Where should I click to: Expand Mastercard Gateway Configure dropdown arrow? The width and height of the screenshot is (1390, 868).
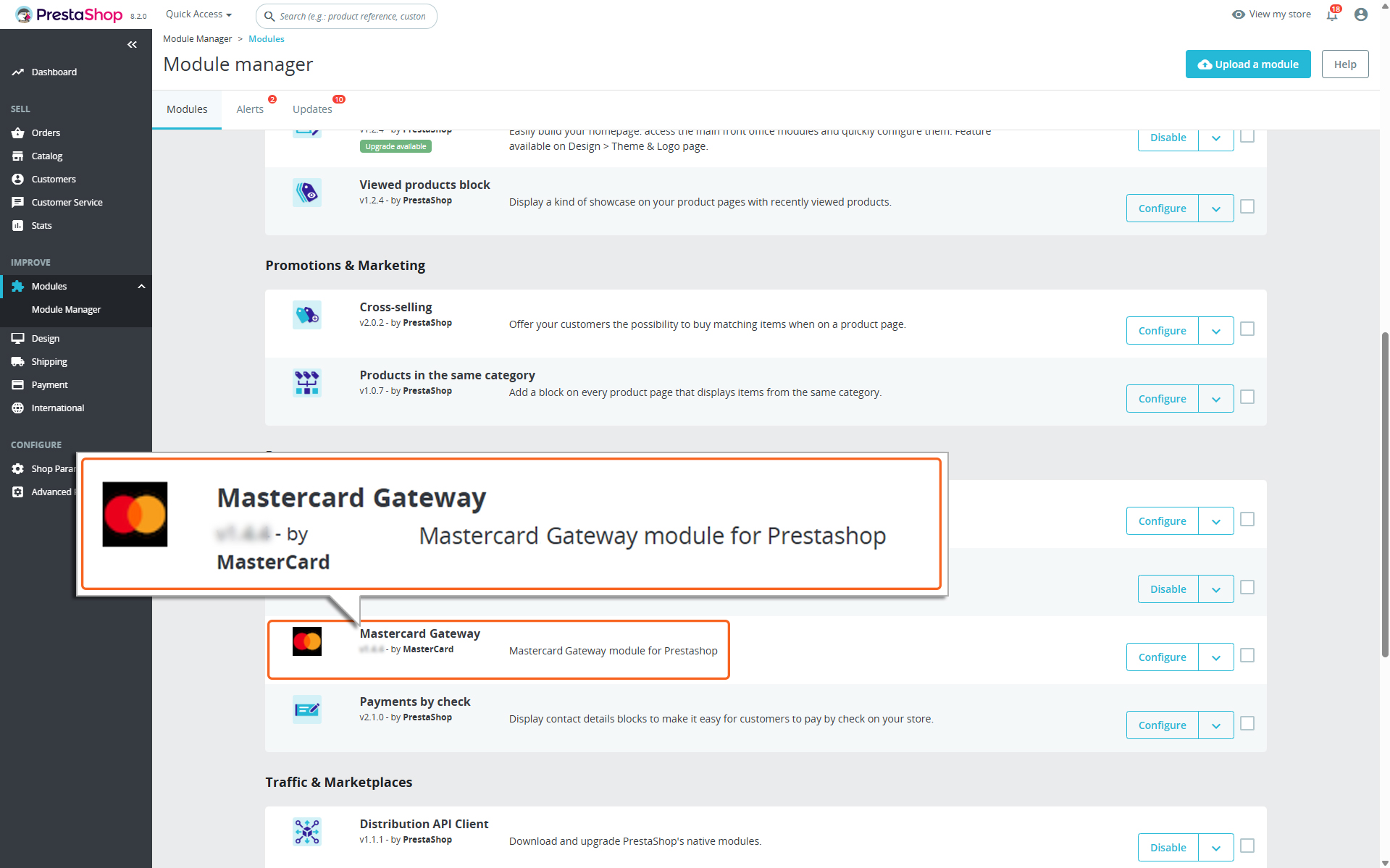(x=1215, y=657)
